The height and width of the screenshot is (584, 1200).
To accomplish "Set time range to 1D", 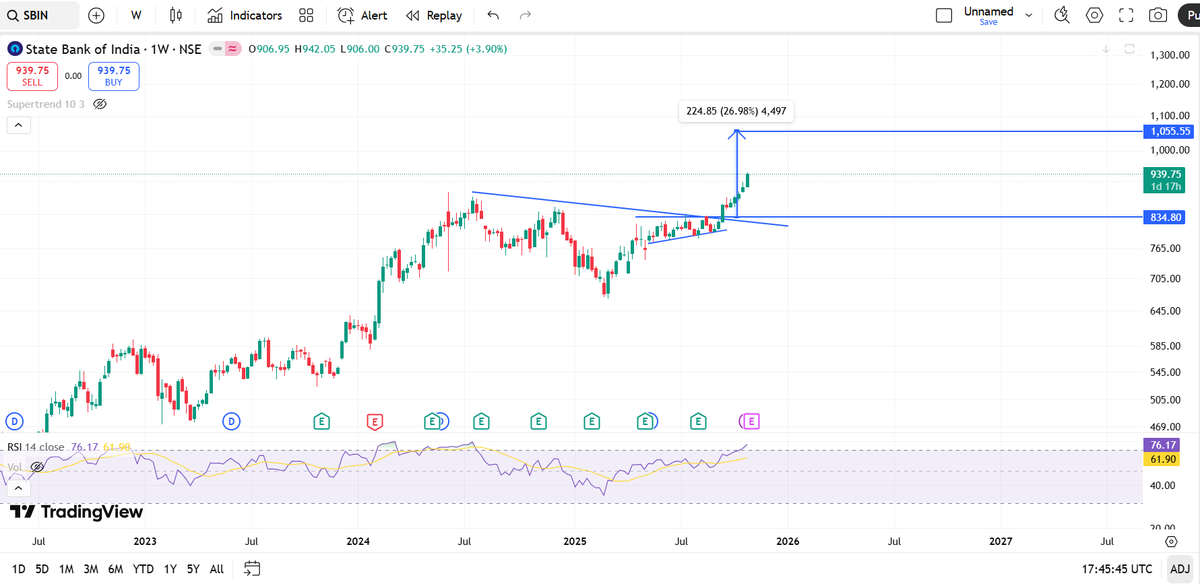I will click(x=19, y=569).
